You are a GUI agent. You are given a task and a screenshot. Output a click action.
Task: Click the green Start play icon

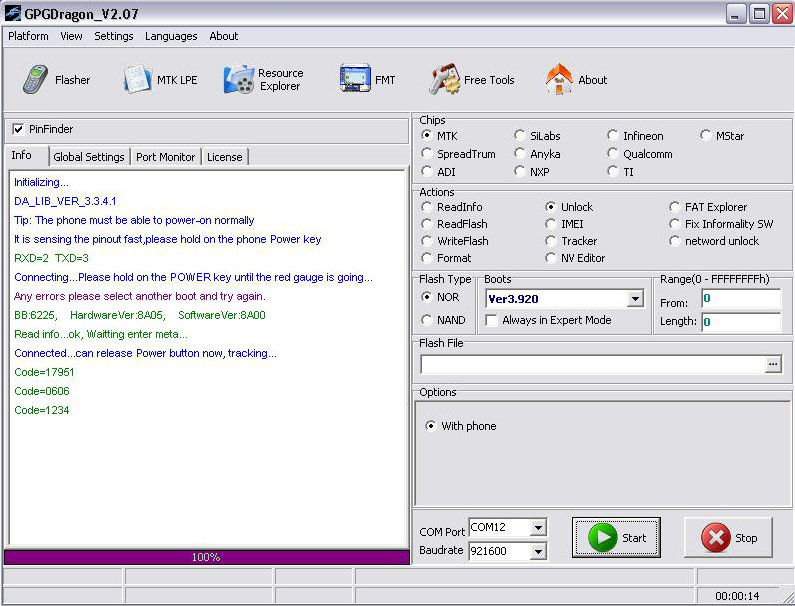click(602, 538)
